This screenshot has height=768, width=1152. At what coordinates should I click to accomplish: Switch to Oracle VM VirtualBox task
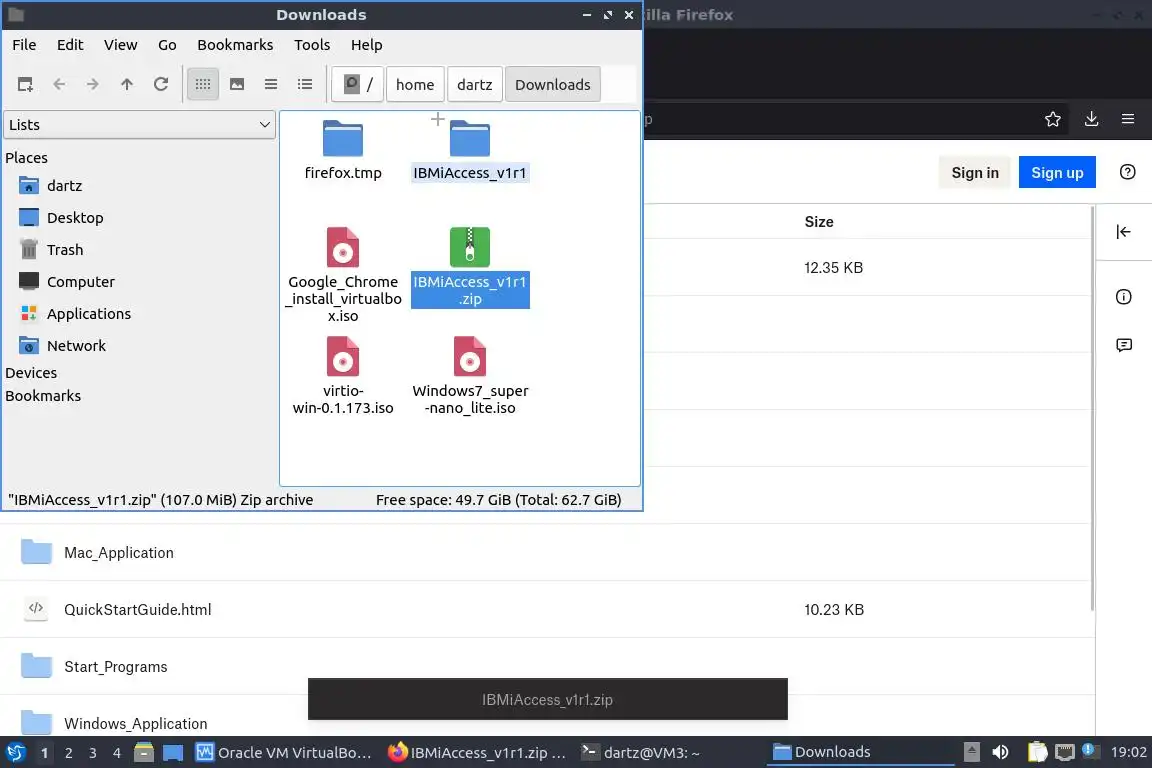(x=284, y=753)
